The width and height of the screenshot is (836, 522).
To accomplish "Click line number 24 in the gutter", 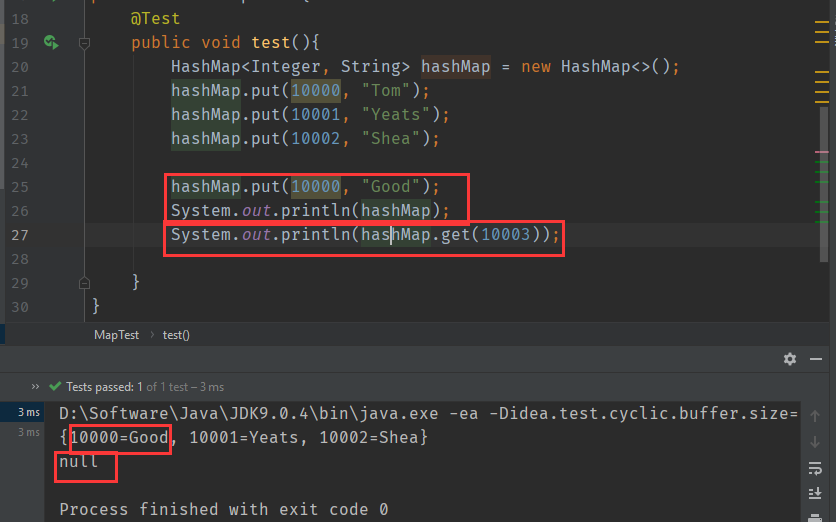I will pos(20,163).
